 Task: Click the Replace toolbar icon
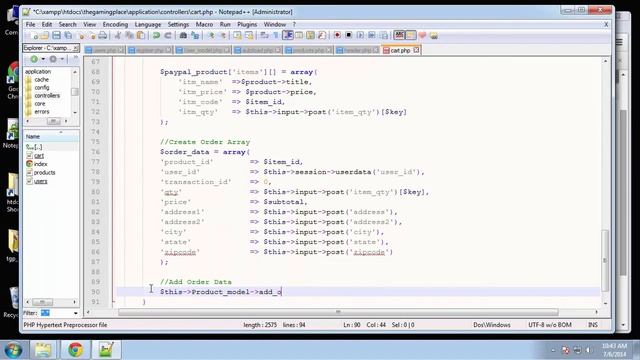[195, 36]
